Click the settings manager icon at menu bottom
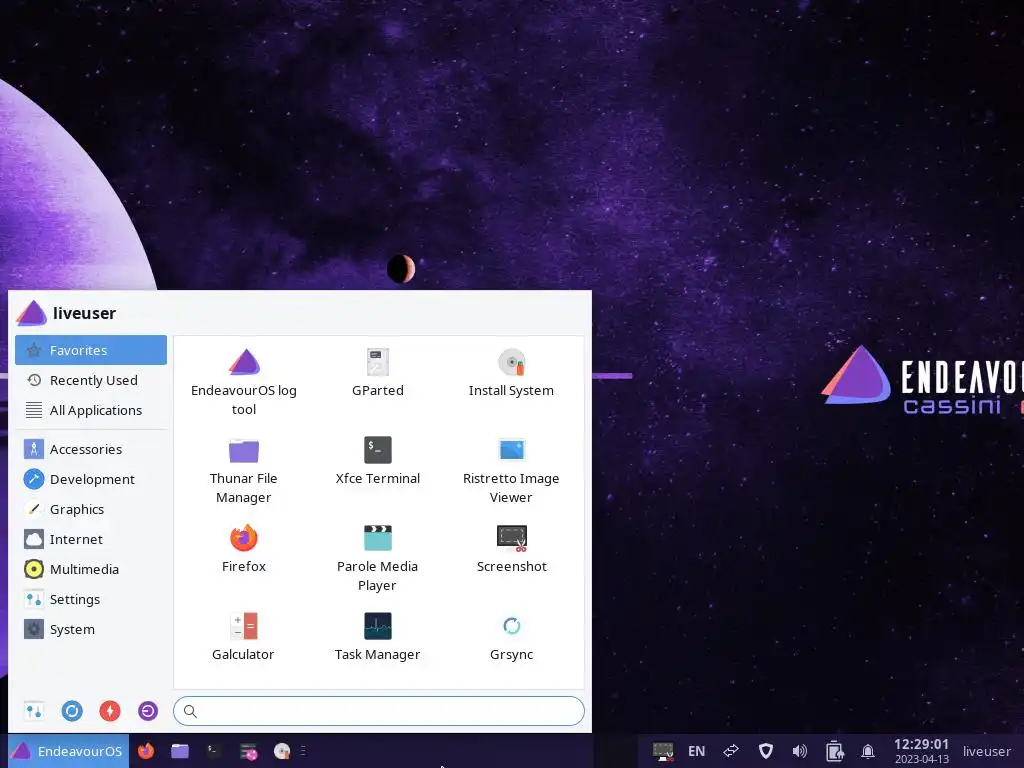Screen dimensions: 1024x768 click(34, 711)
